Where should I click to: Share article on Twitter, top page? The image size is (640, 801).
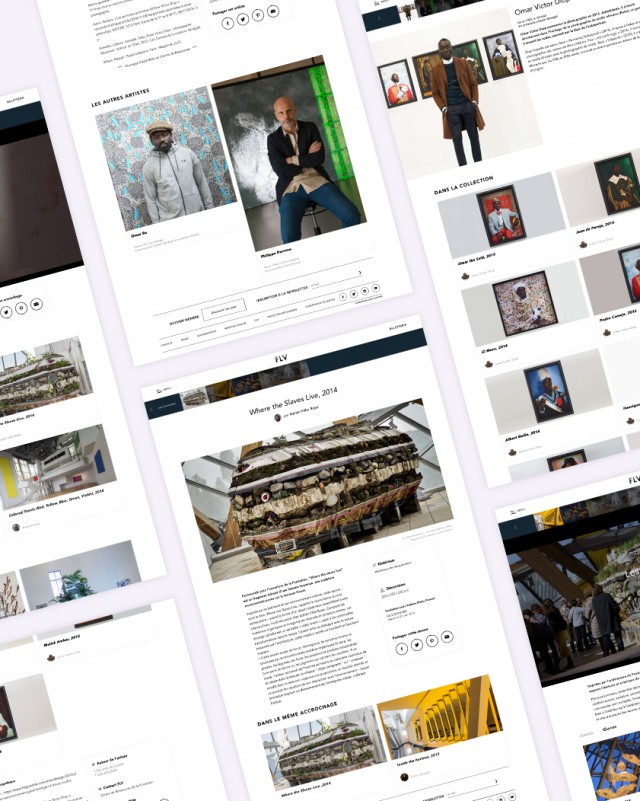pos(243,19)
